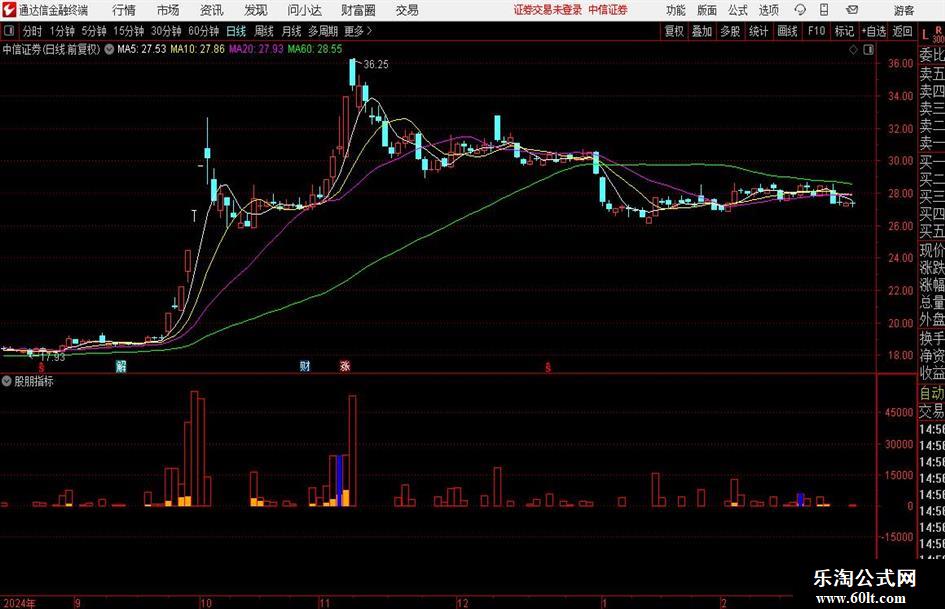945x609 pixels.
Task: Click the R 300 badge icon
Action: tap(938, 34)
